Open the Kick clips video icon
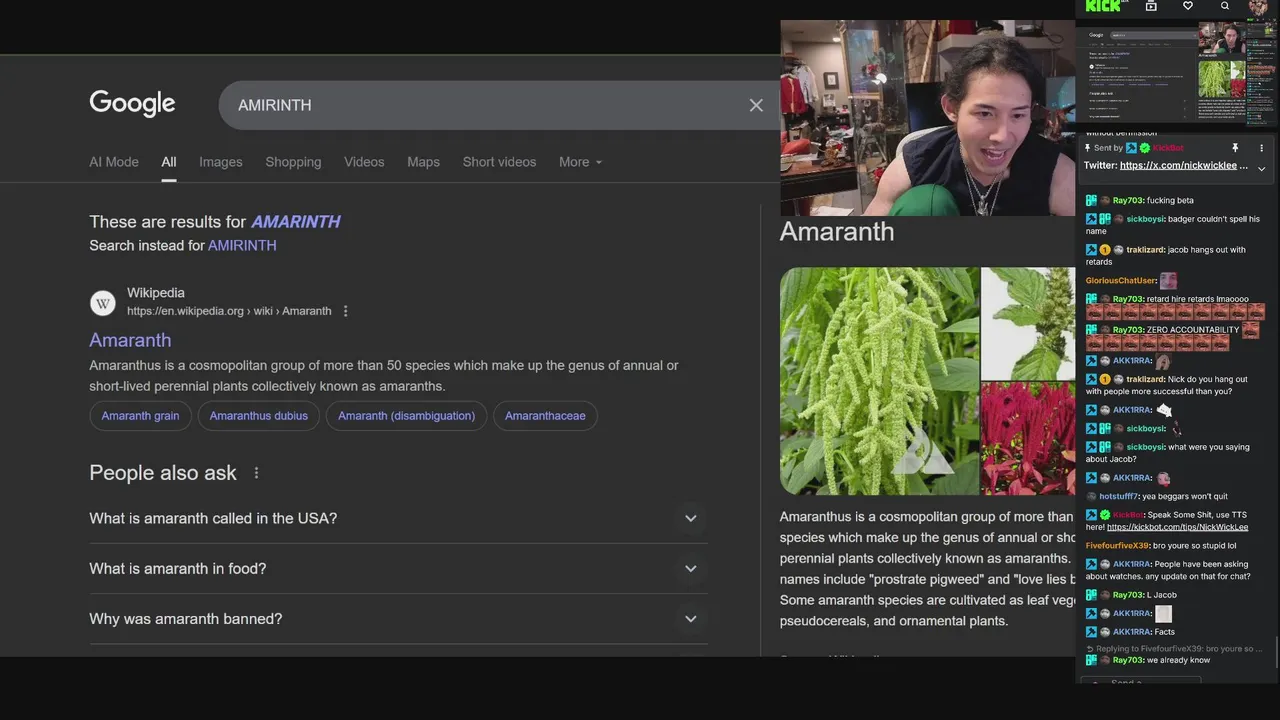The height and width of the screenshot is (720, 1280). coord(1151,6)
